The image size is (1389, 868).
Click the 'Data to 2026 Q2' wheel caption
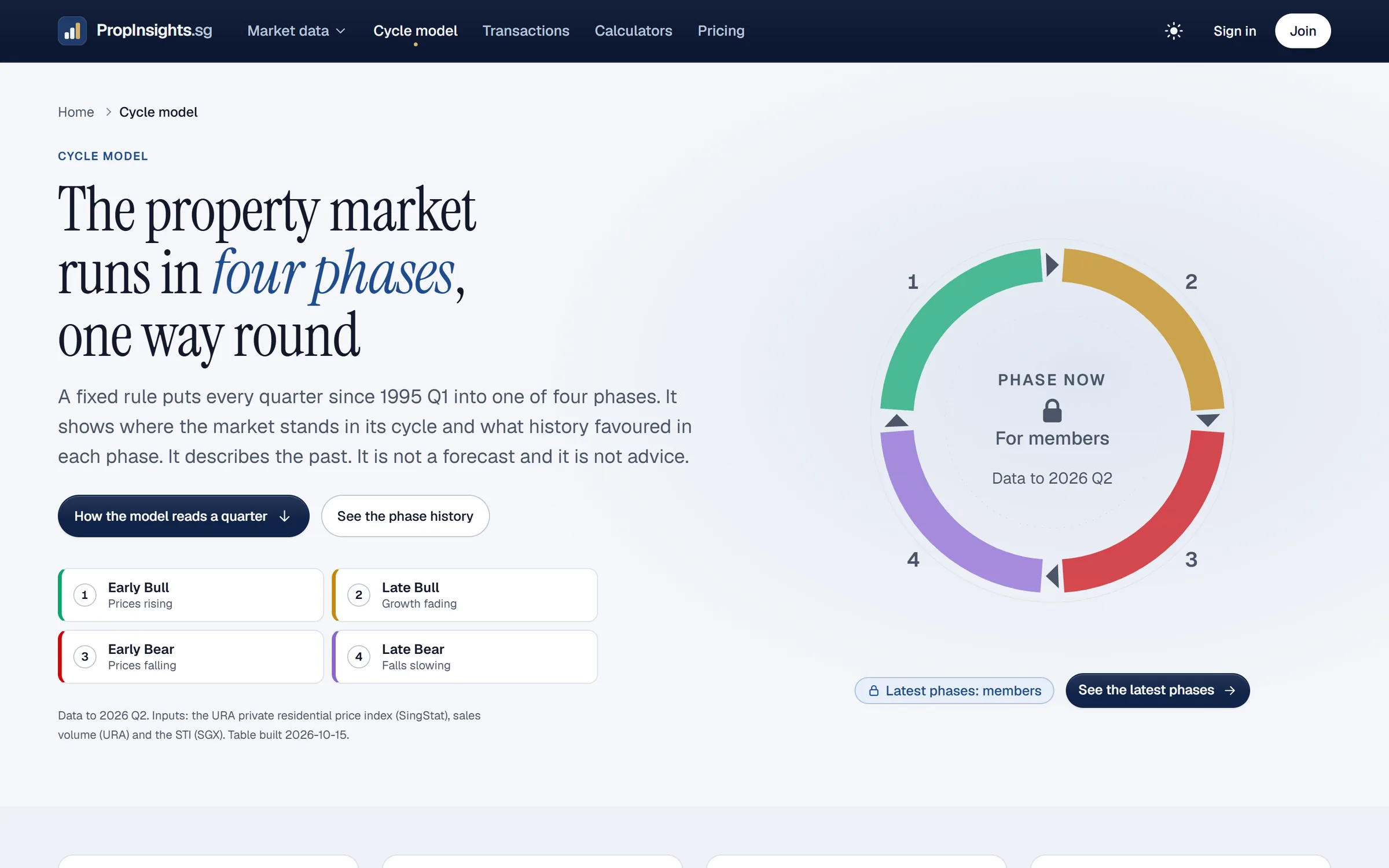pyautogui.click(x=1052, y=478)
